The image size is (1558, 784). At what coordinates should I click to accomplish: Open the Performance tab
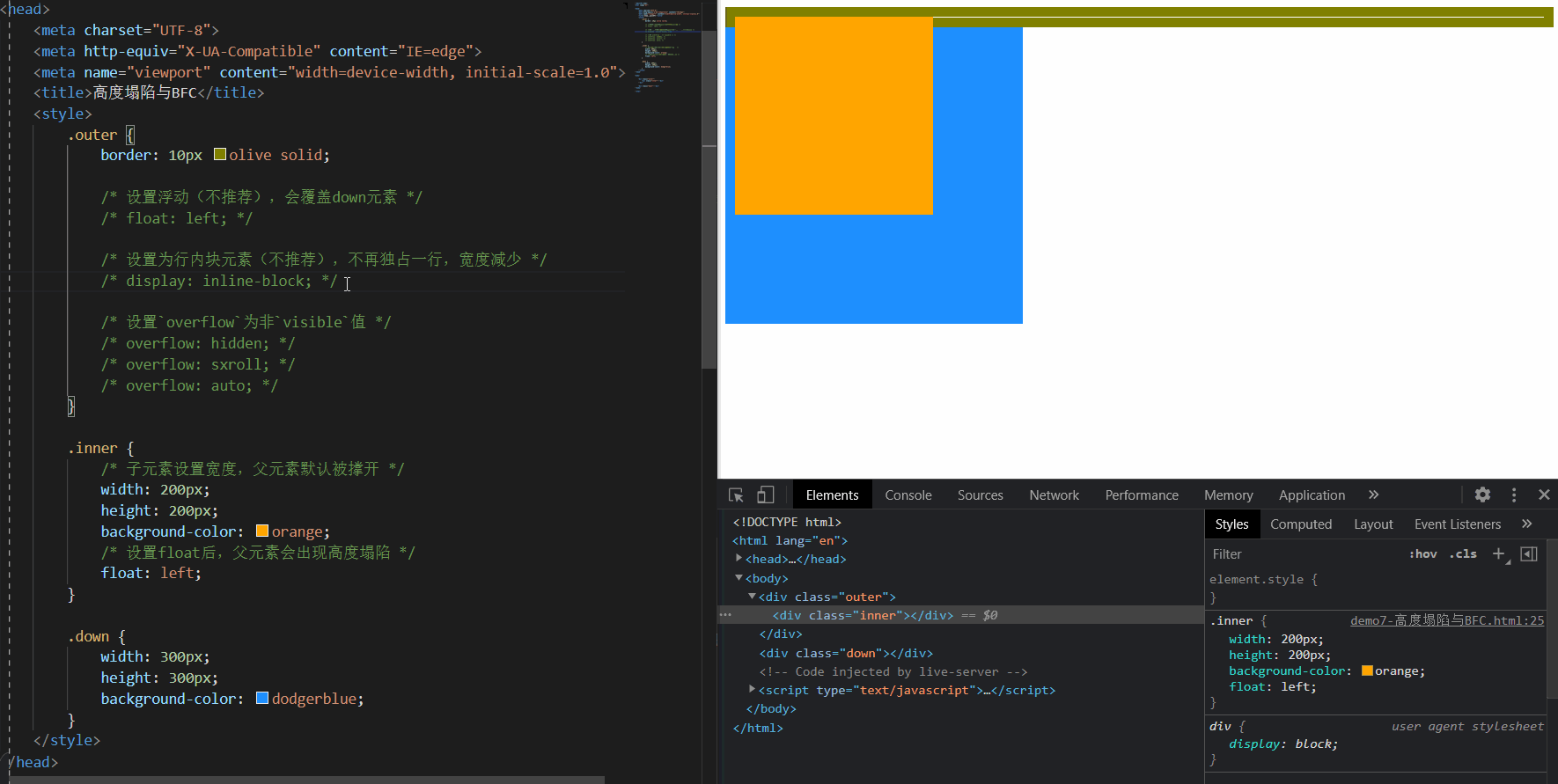[x=1142, y=495]
